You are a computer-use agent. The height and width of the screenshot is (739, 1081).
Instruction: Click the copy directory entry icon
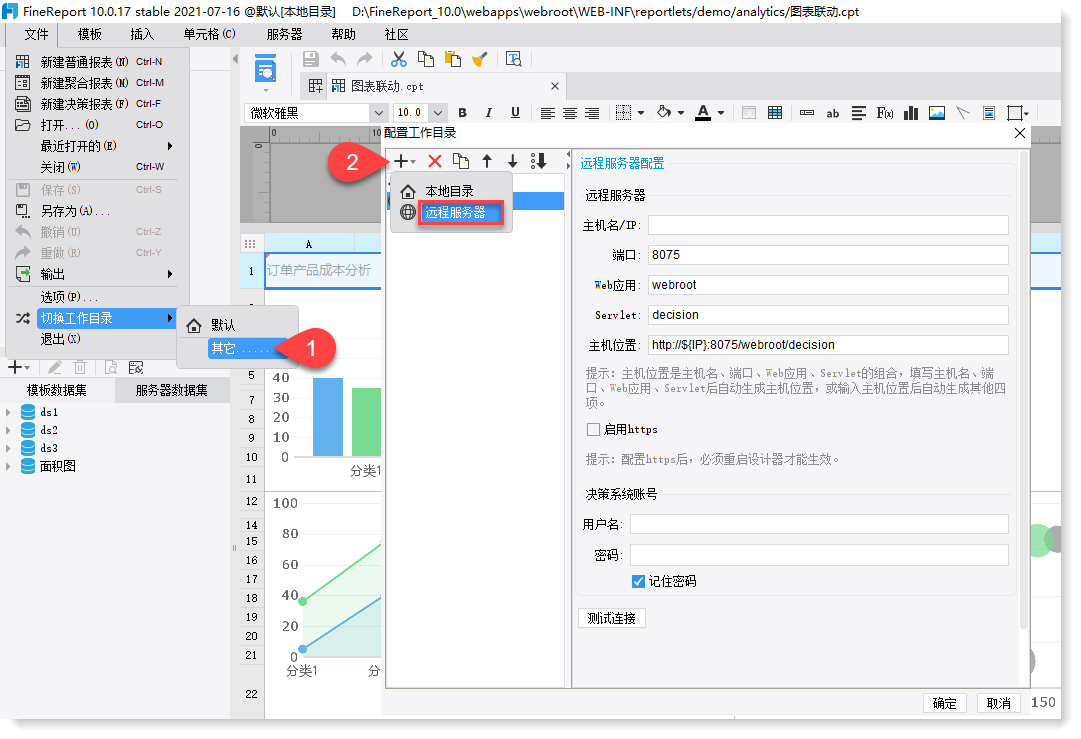[461, 161]
